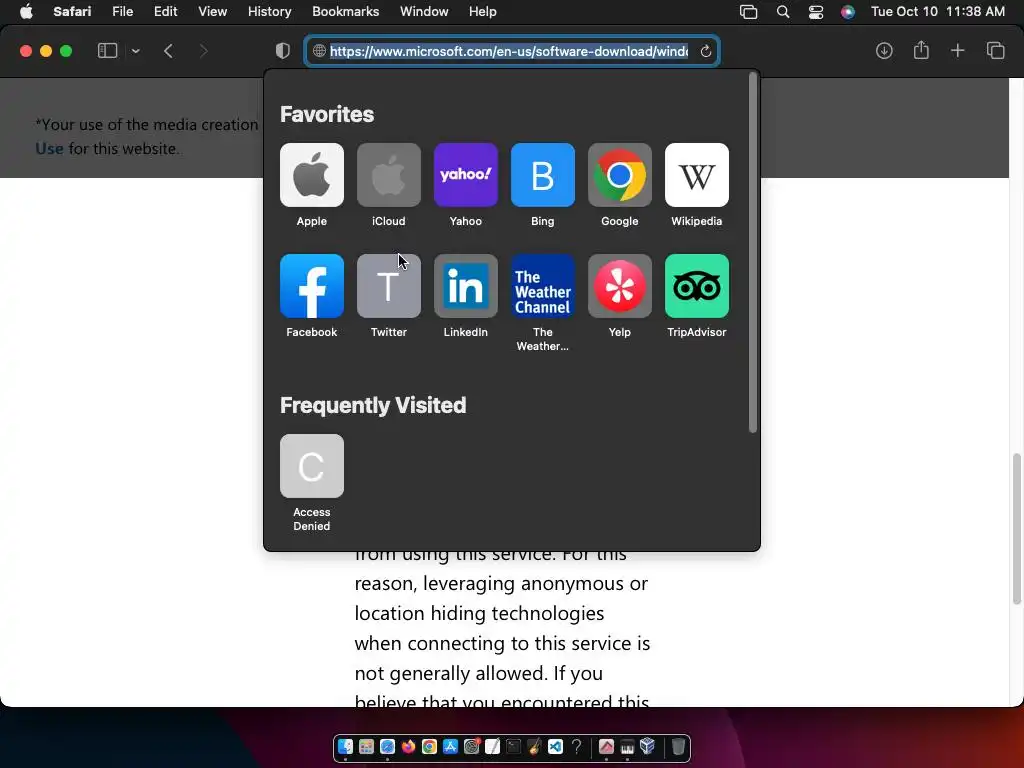Viewport: 1024px width, 768px height.
Task: Open the Edit menu
Action: [x=165, y=12]
